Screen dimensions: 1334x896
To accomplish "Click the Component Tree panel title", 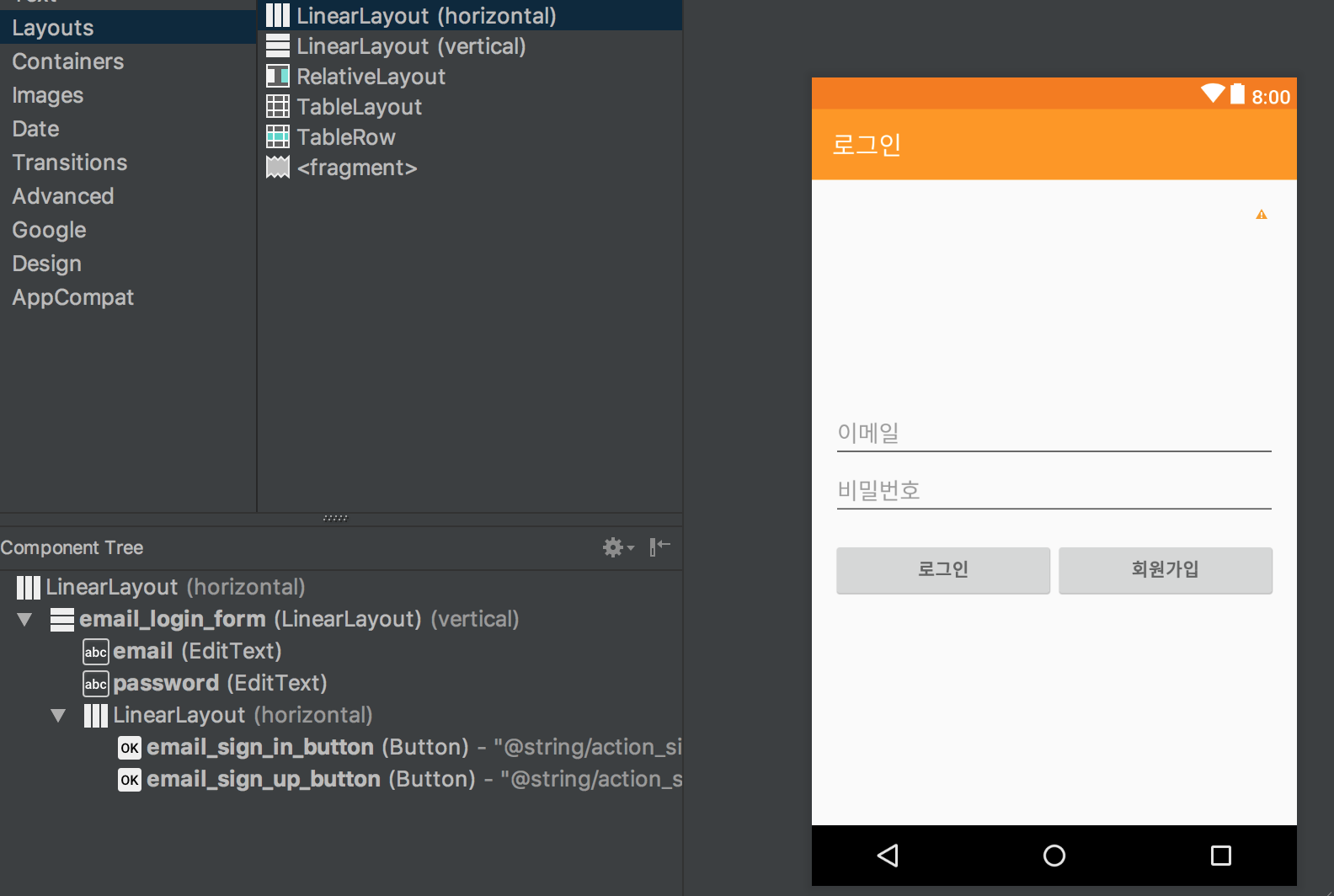I will 72,547.
